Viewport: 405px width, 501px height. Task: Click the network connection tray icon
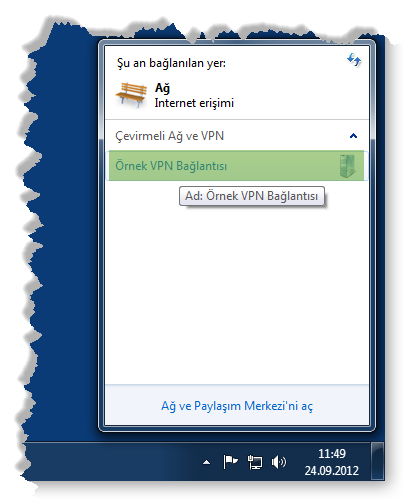click(x=255, y=462)
